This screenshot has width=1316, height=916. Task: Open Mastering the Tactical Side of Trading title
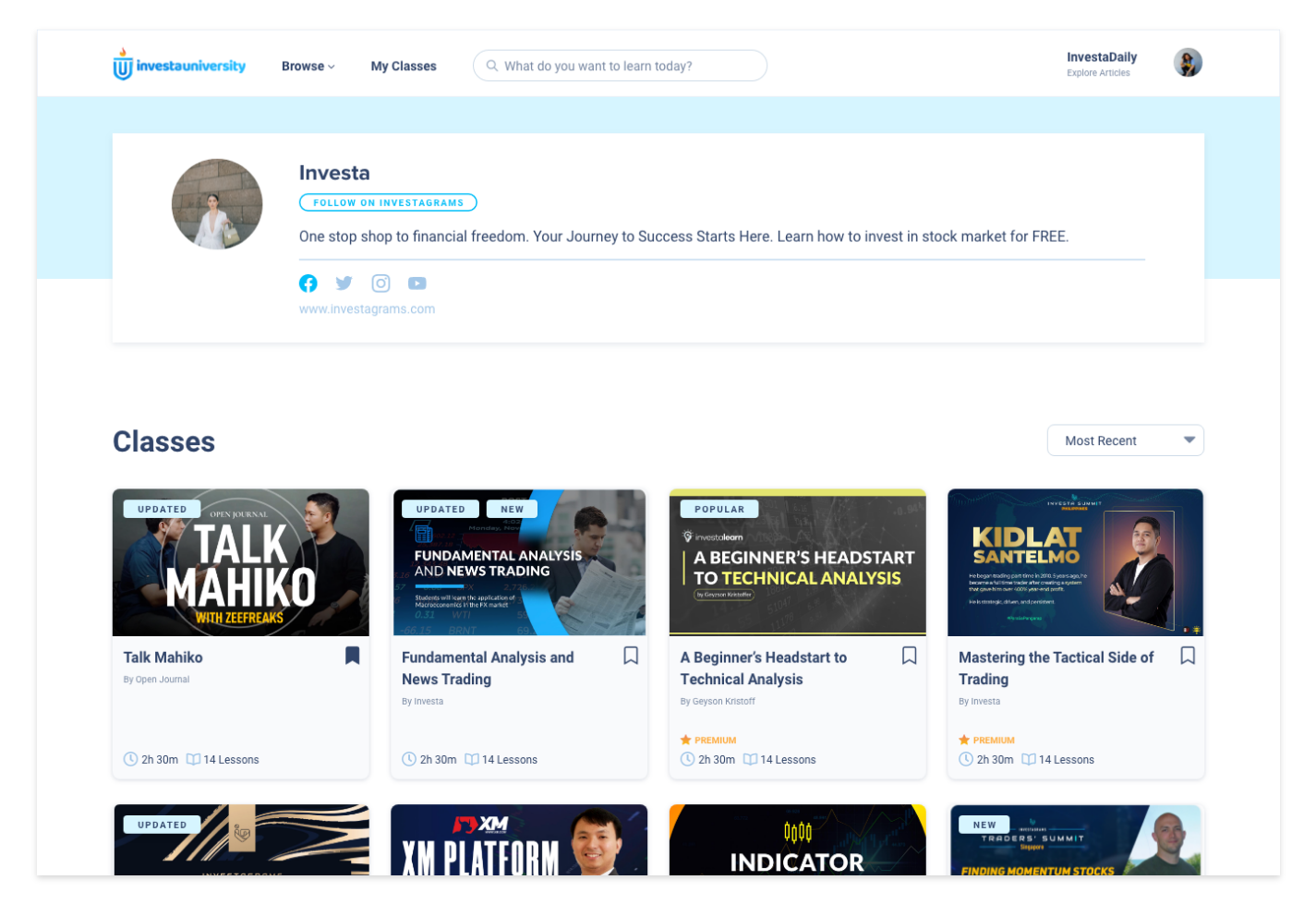[1056, 669]
